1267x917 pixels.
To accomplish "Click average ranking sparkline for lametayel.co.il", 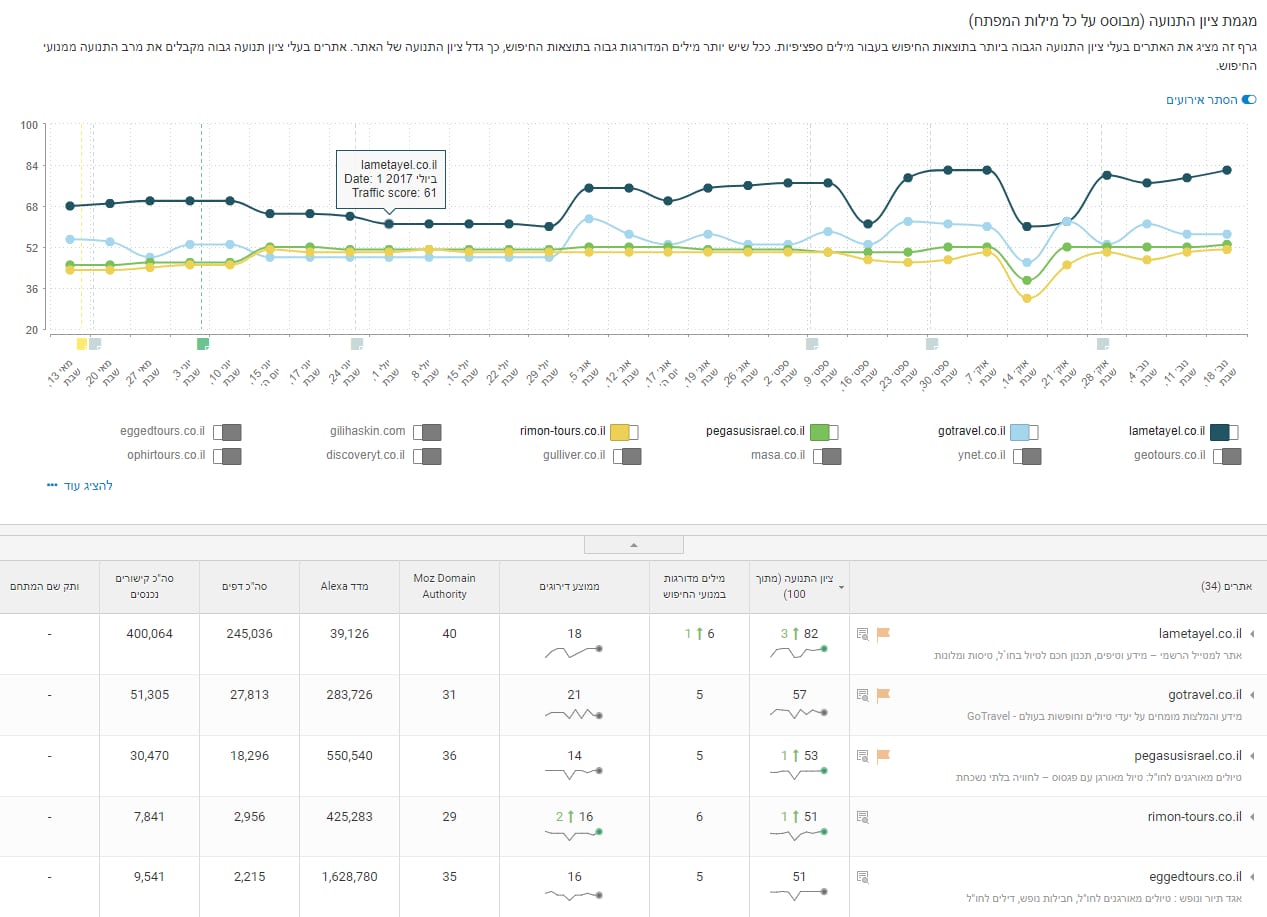I will pyautogui.click(x=574, y=652).
